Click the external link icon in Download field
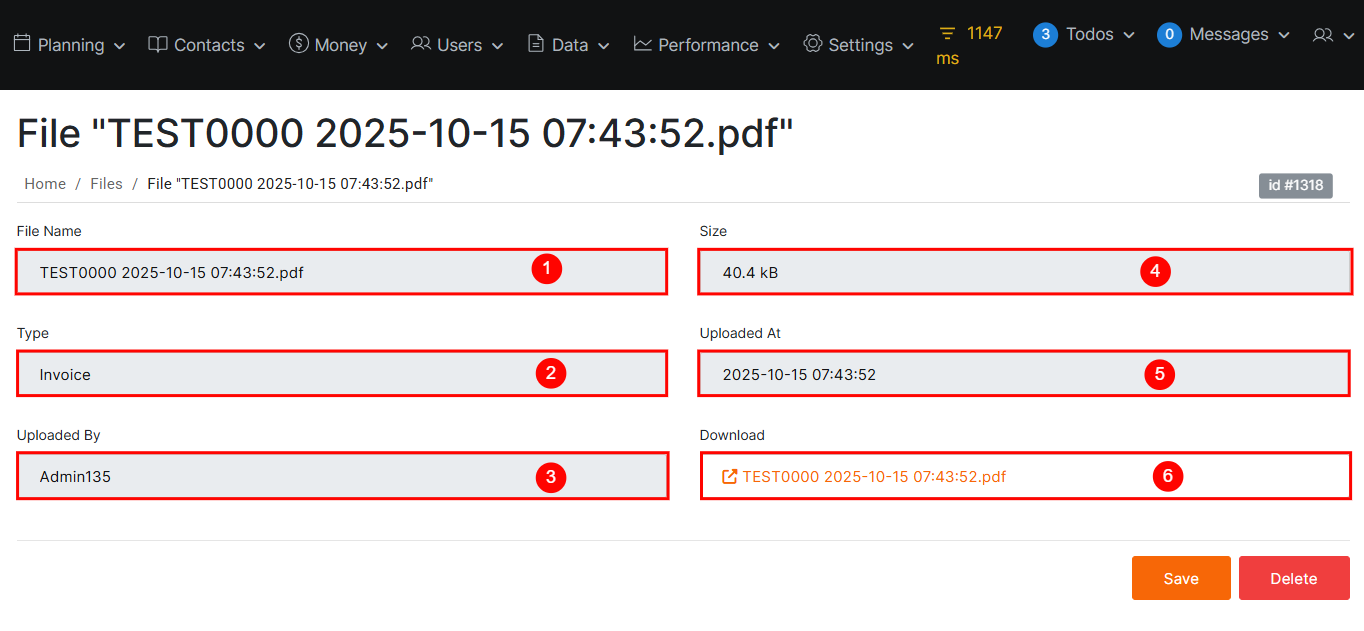This screenshot has width=1364, height=631. coord(730,477)
